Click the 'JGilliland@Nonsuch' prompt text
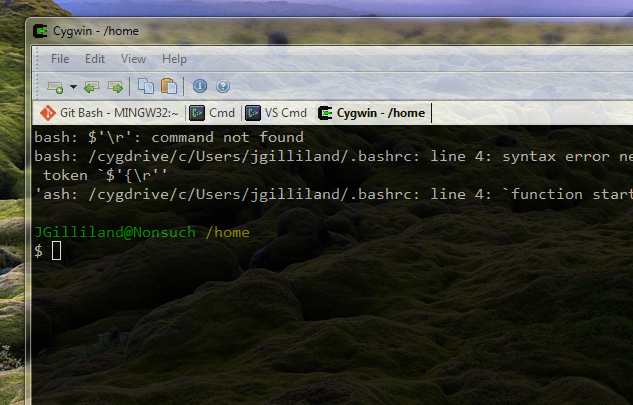Image resolution: width=633 pixels, height=405 pixels. (115, 232)
